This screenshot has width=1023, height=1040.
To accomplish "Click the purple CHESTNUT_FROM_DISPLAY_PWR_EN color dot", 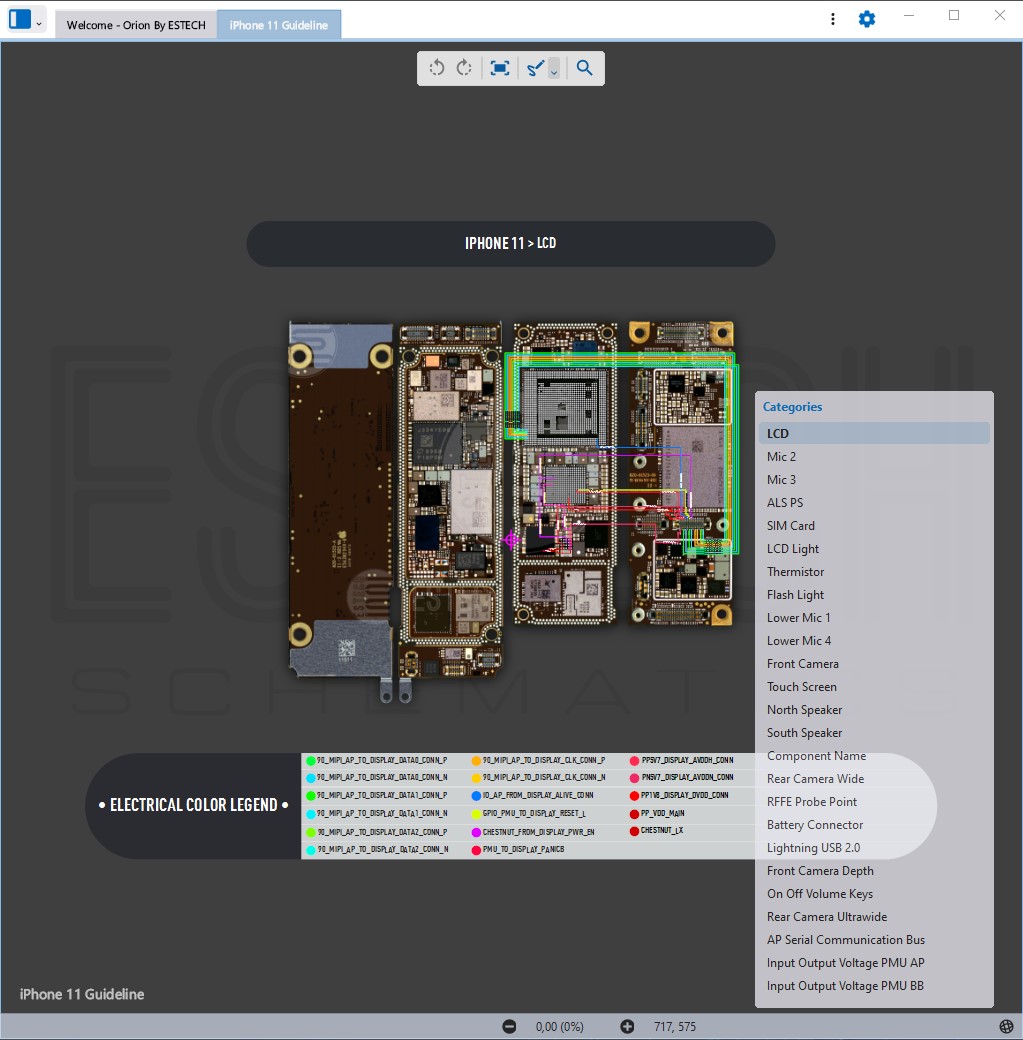I will point(476,832).
